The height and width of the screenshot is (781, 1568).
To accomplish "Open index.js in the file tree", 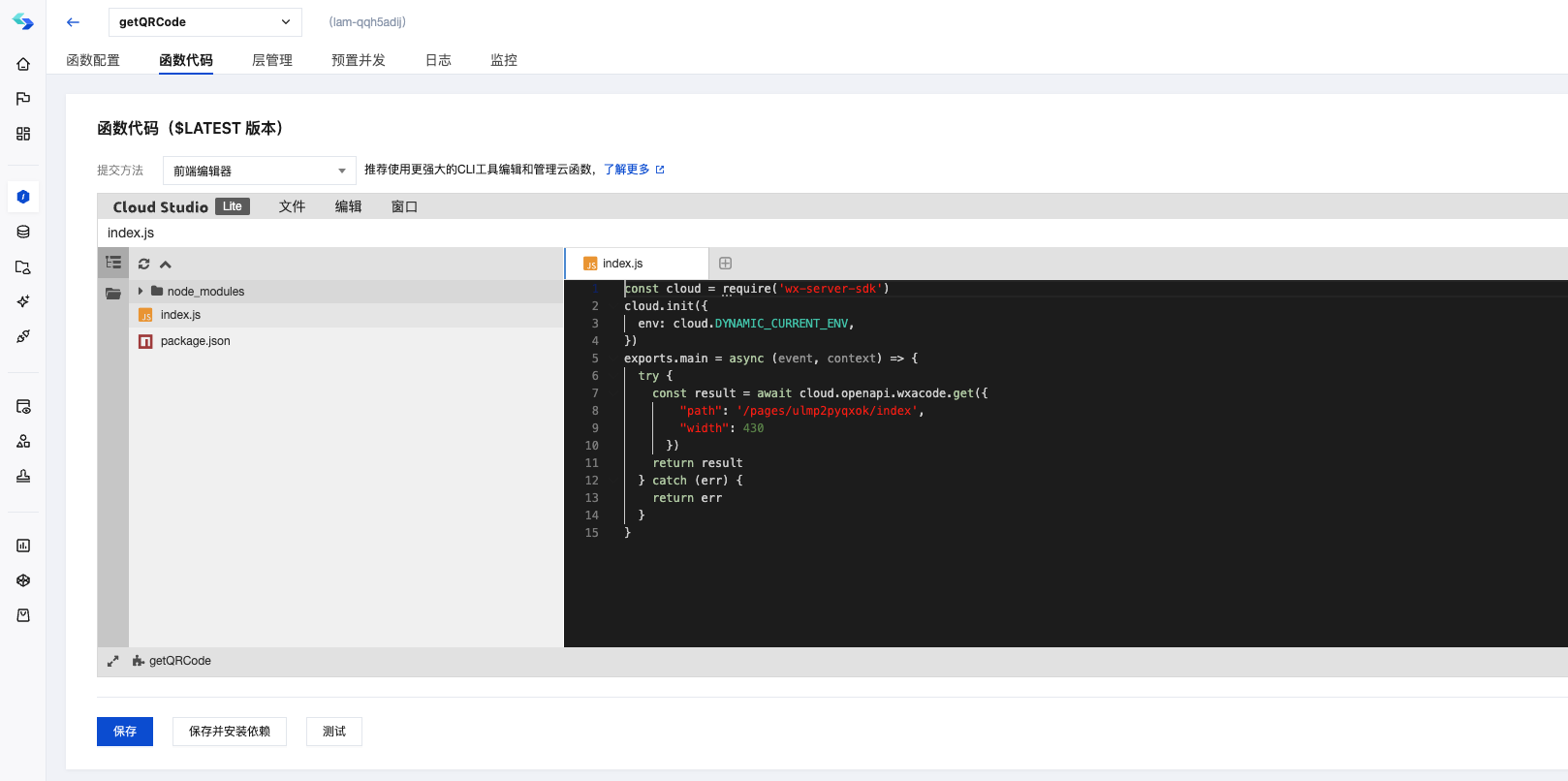I will pyautogui.click(x=346, y=315).
